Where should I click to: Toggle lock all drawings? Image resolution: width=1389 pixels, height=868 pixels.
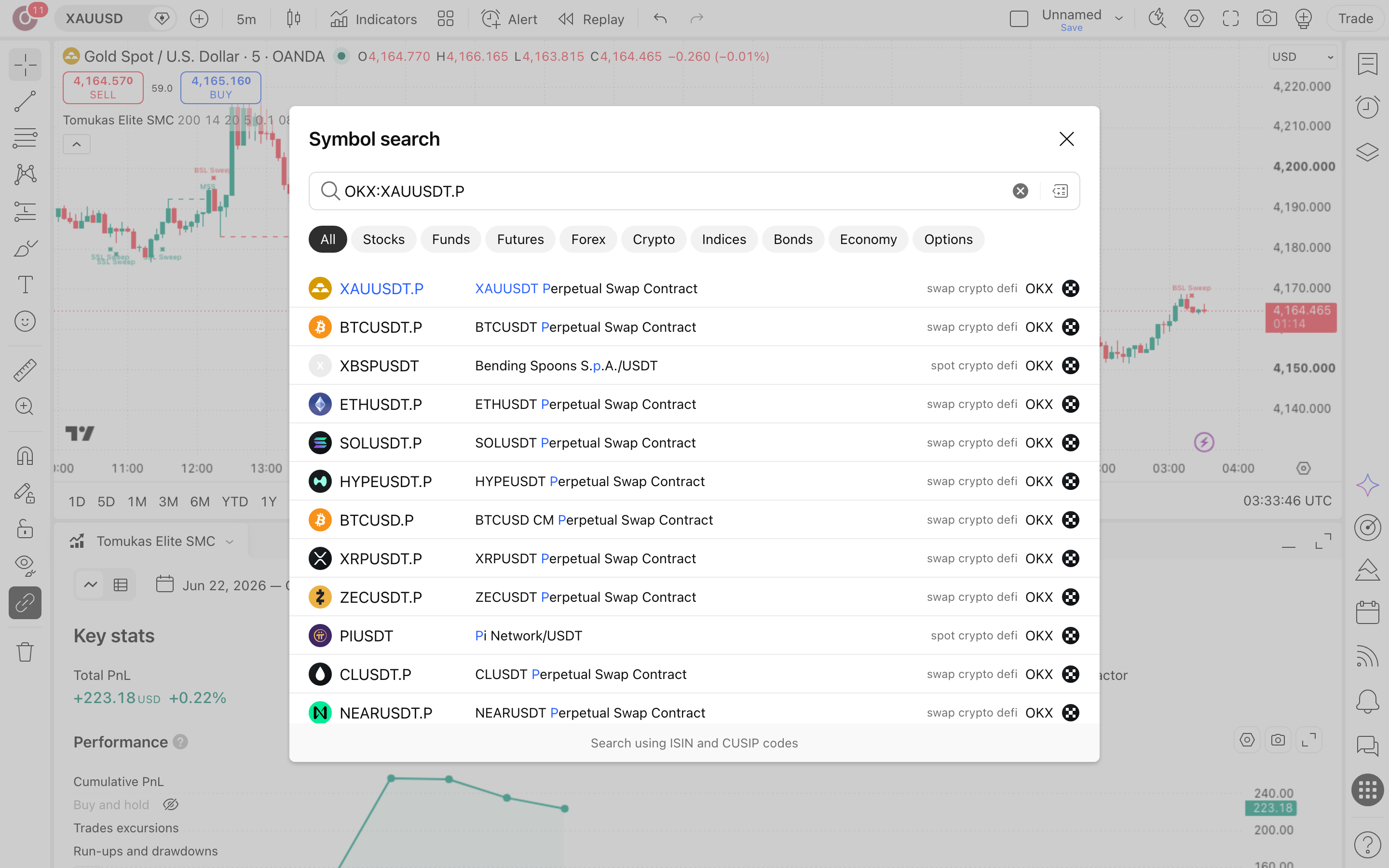(x=25, y=529)
